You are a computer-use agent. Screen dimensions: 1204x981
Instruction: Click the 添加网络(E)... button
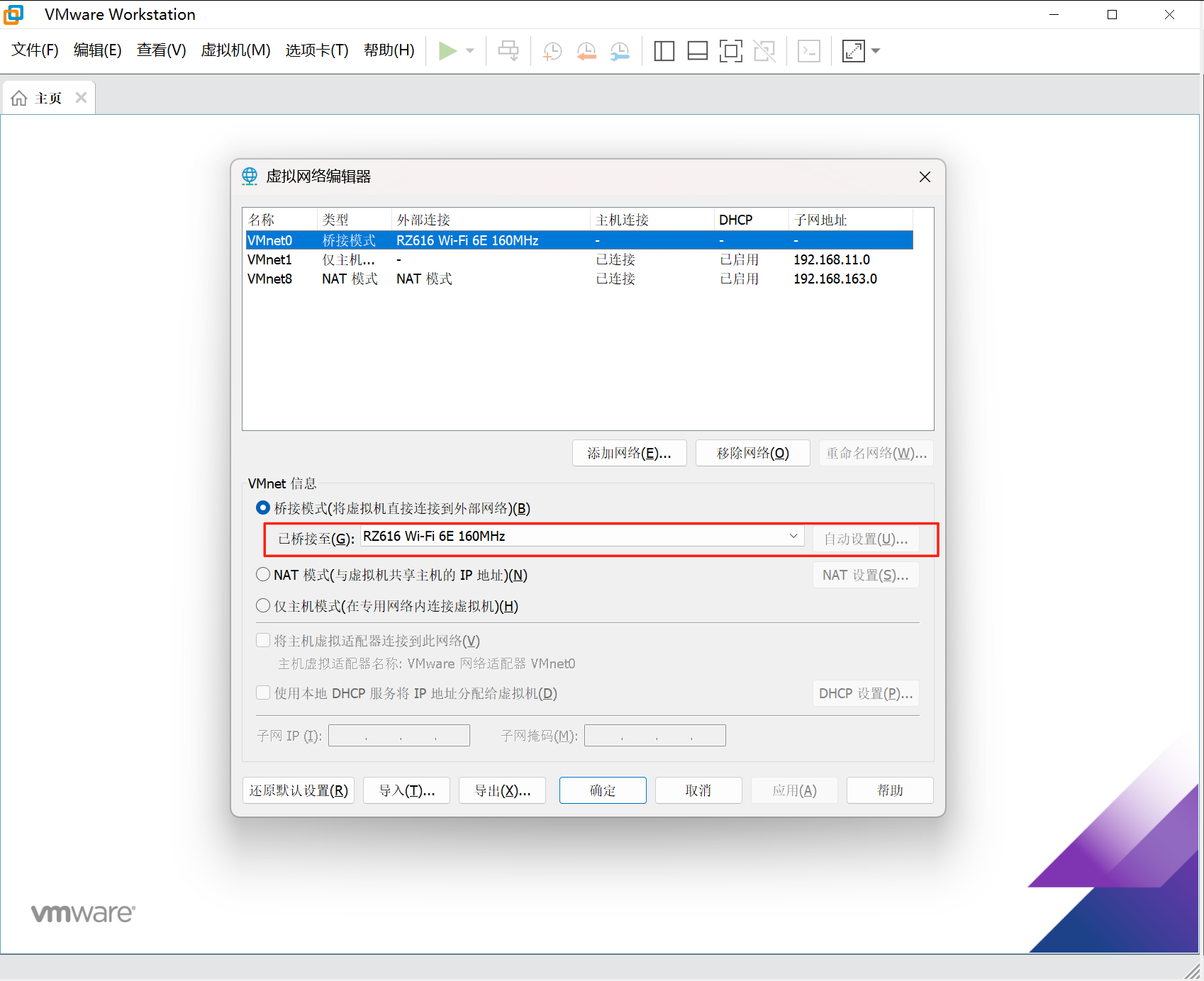point(630,453)
